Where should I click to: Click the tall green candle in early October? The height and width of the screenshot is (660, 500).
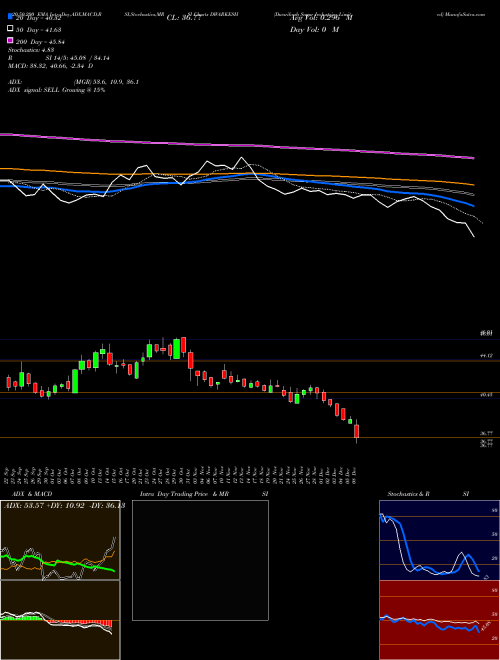pos(75,381)
